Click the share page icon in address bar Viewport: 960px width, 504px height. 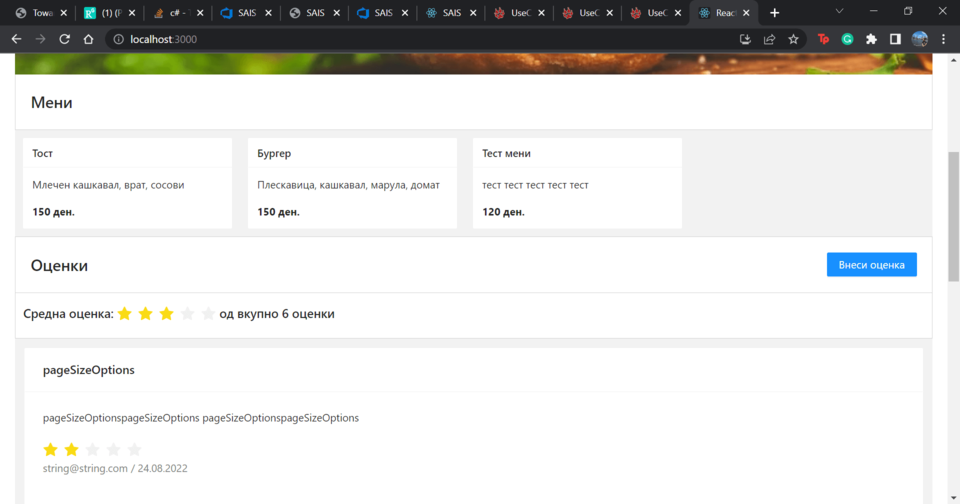click(769, 39)
